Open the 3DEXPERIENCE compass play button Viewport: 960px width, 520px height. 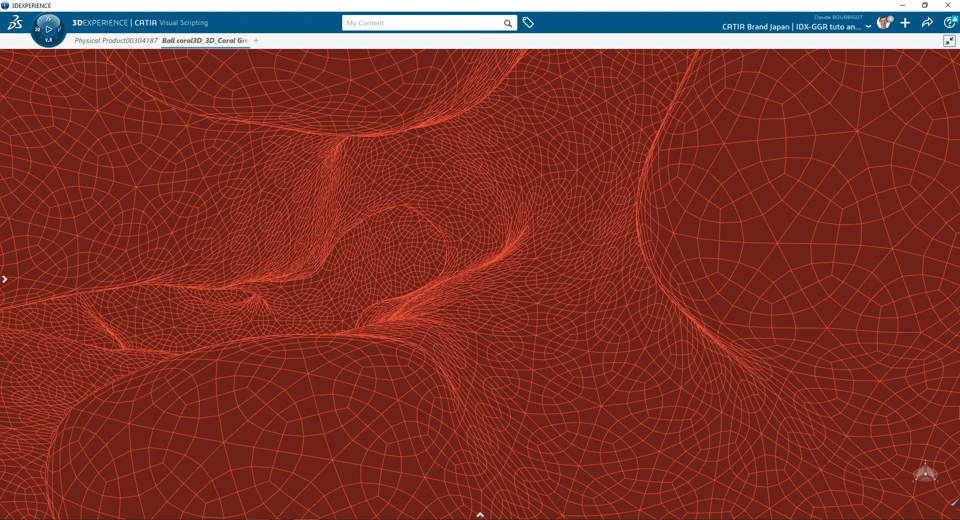coord(49,29)
